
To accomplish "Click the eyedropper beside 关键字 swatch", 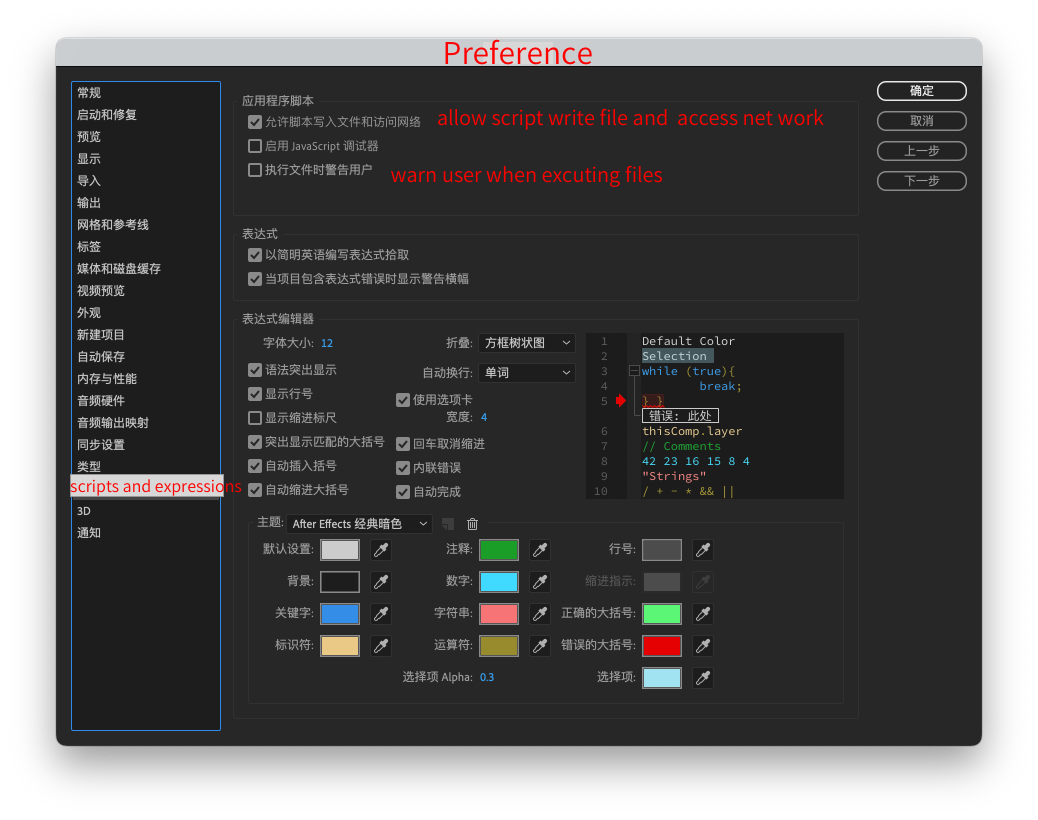I will click(380, 613).
